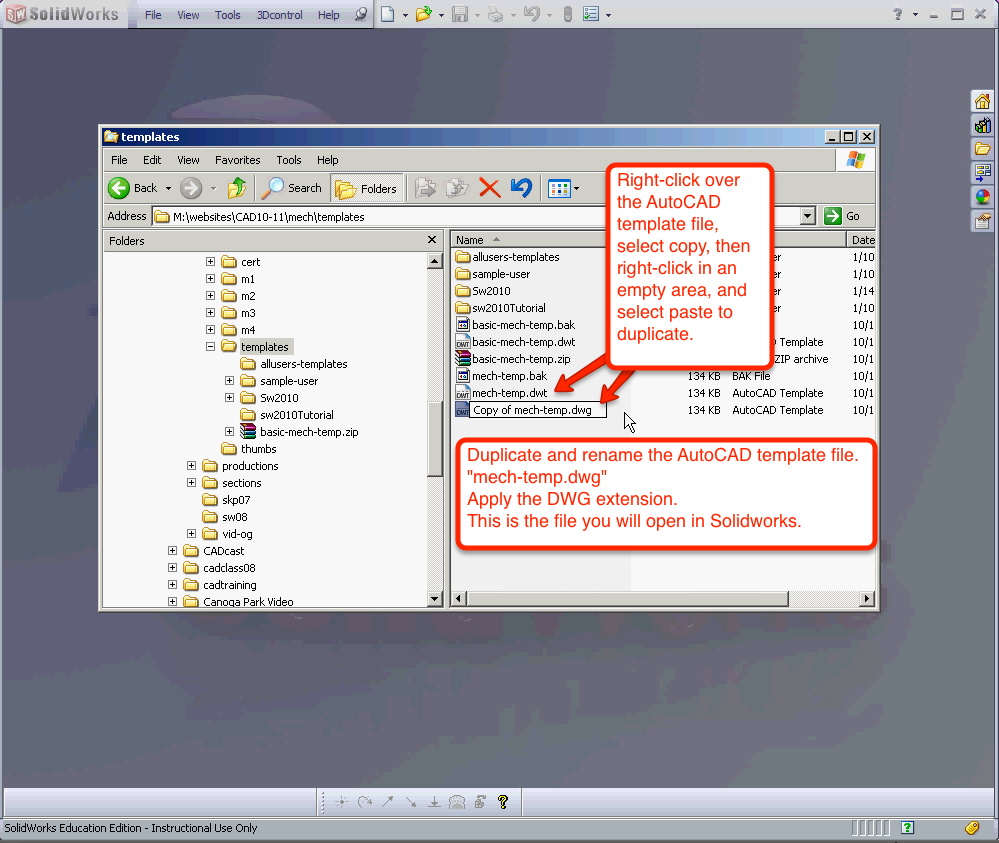The height and width of the screenshot is (843, 999).
Task: Click the SolidWorks New document icon
Action: point(387,14)
